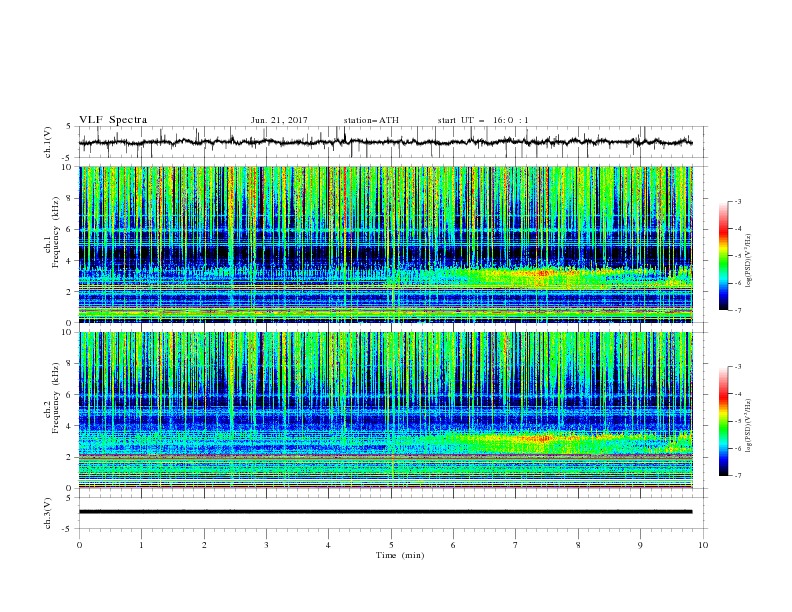The height and width of the screenshot is (612, 792).
Task: Click the "ch.3(V)" waveform axis label
Action: (x=48, y=513)
